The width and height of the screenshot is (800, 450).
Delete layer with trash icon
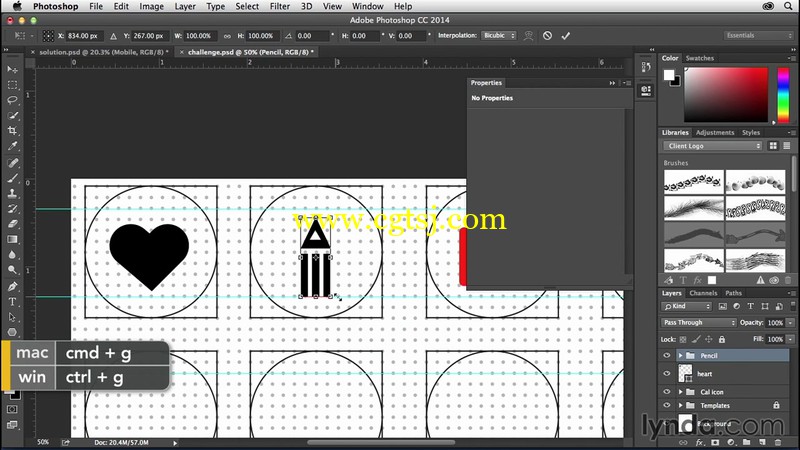[778, 442]
